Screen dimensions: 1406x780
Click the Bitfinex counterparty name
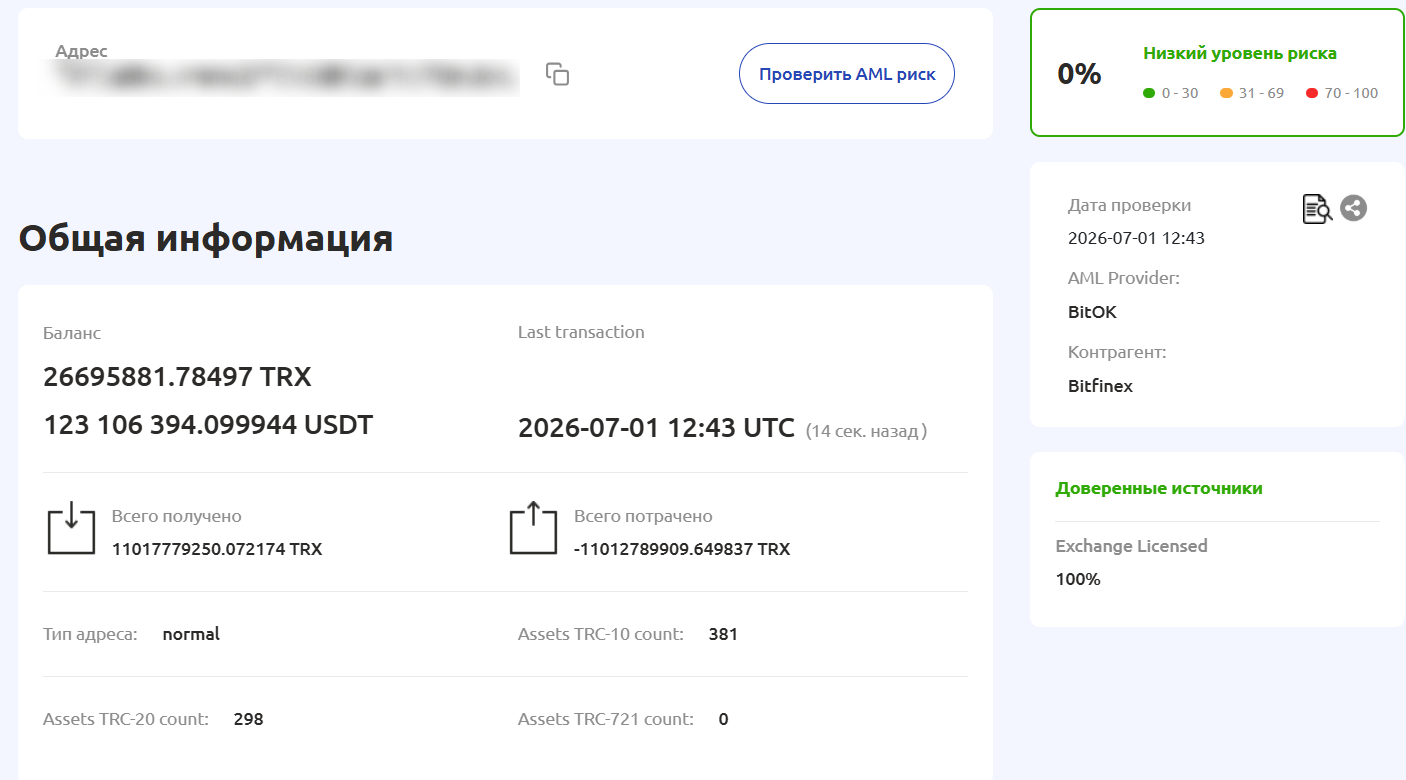click(1100, 386)
